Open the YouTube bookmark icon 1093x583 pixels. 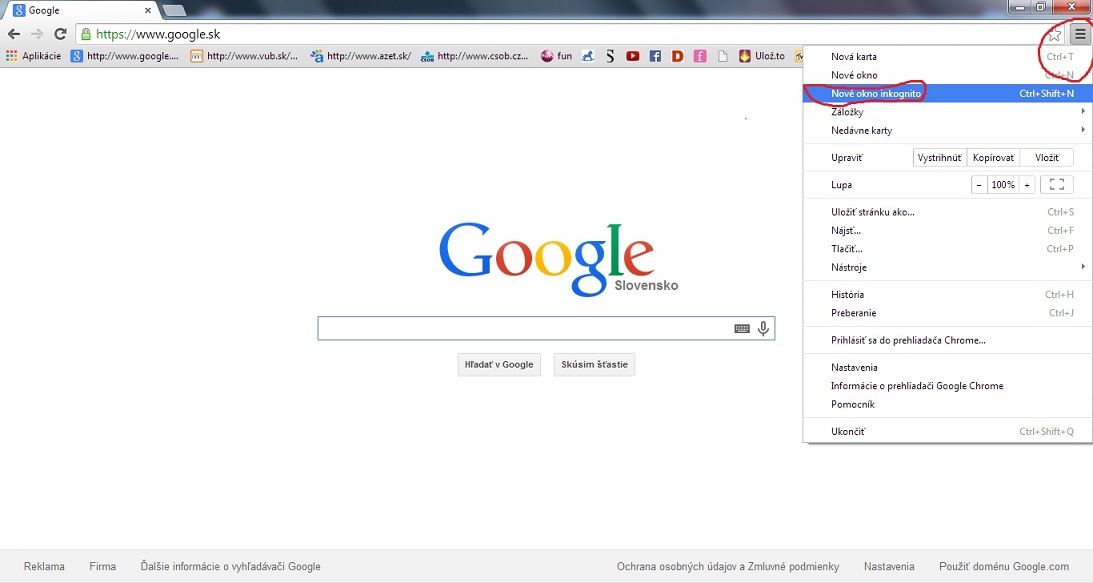point(632,57)
